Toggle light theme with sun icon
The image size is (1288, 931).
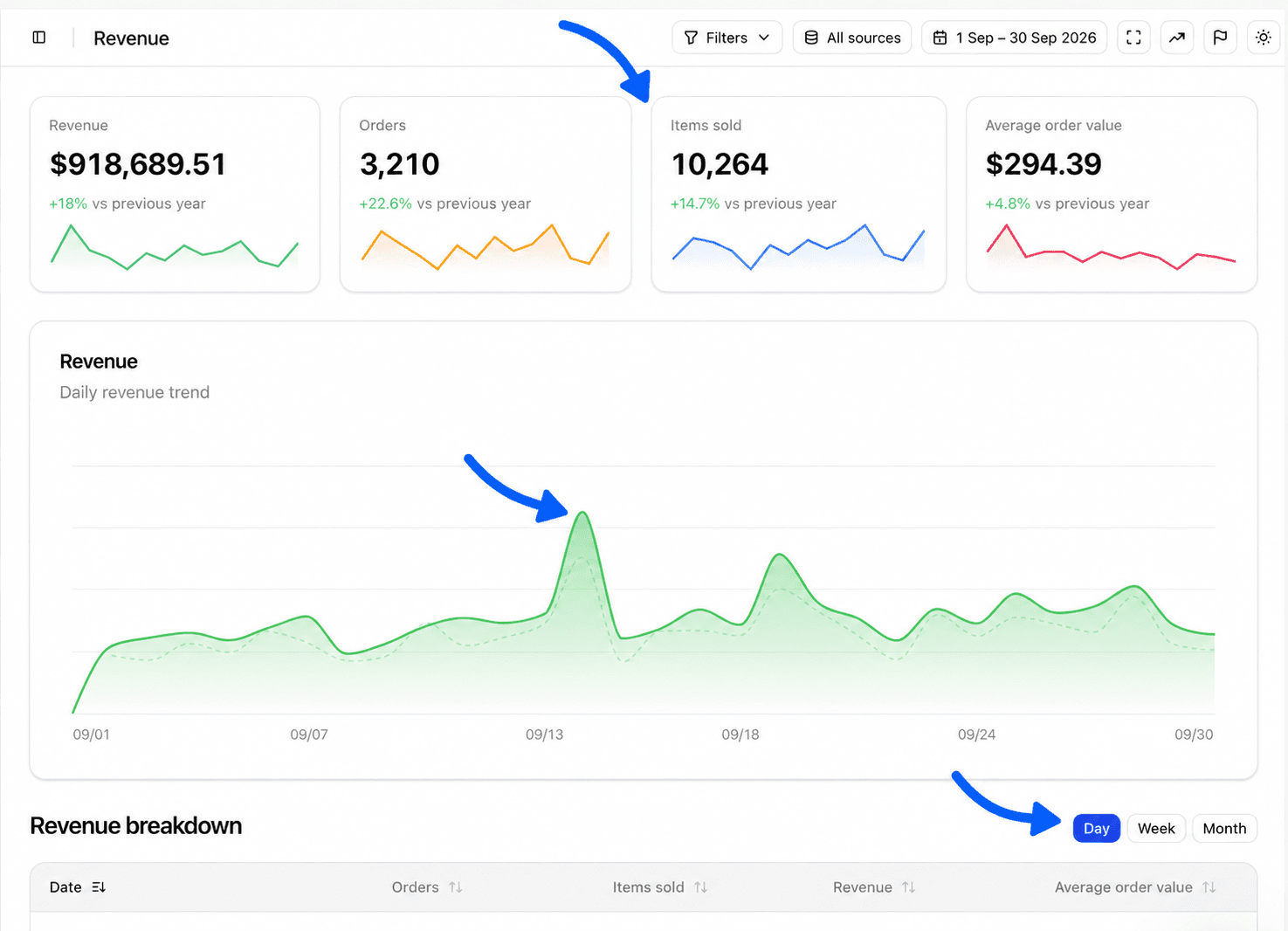pos(1264,38)
